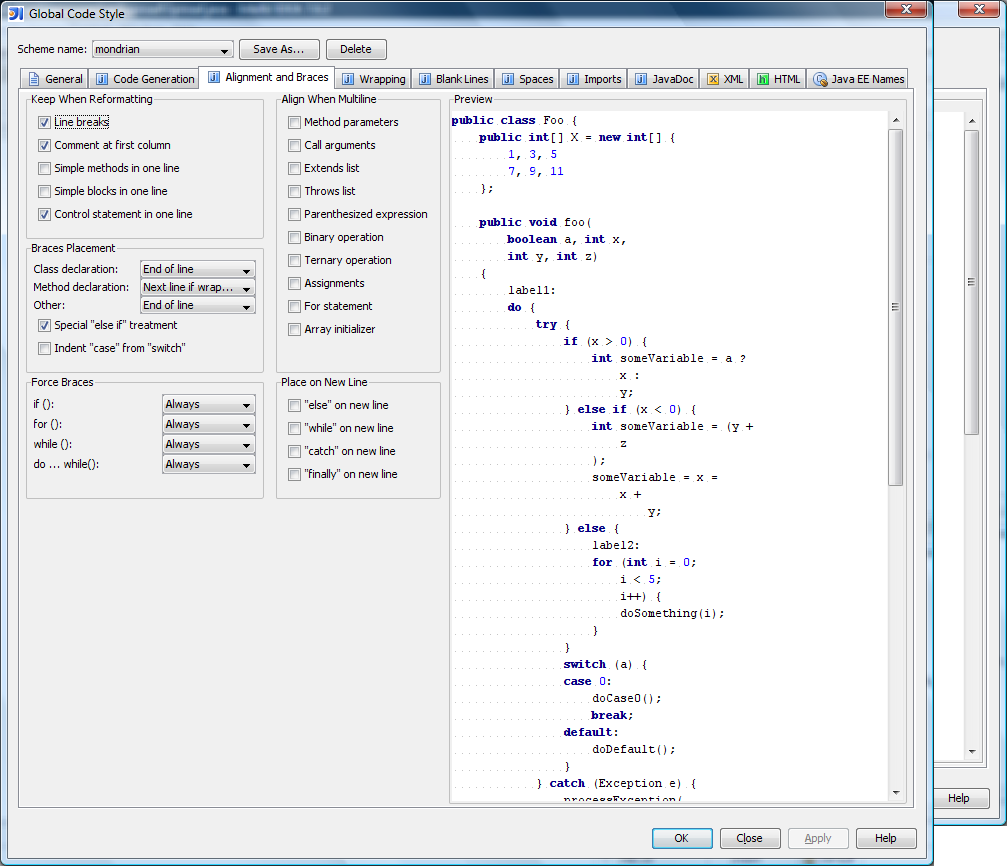
Task: Click the General tab file icon
Action: point(34,79)
